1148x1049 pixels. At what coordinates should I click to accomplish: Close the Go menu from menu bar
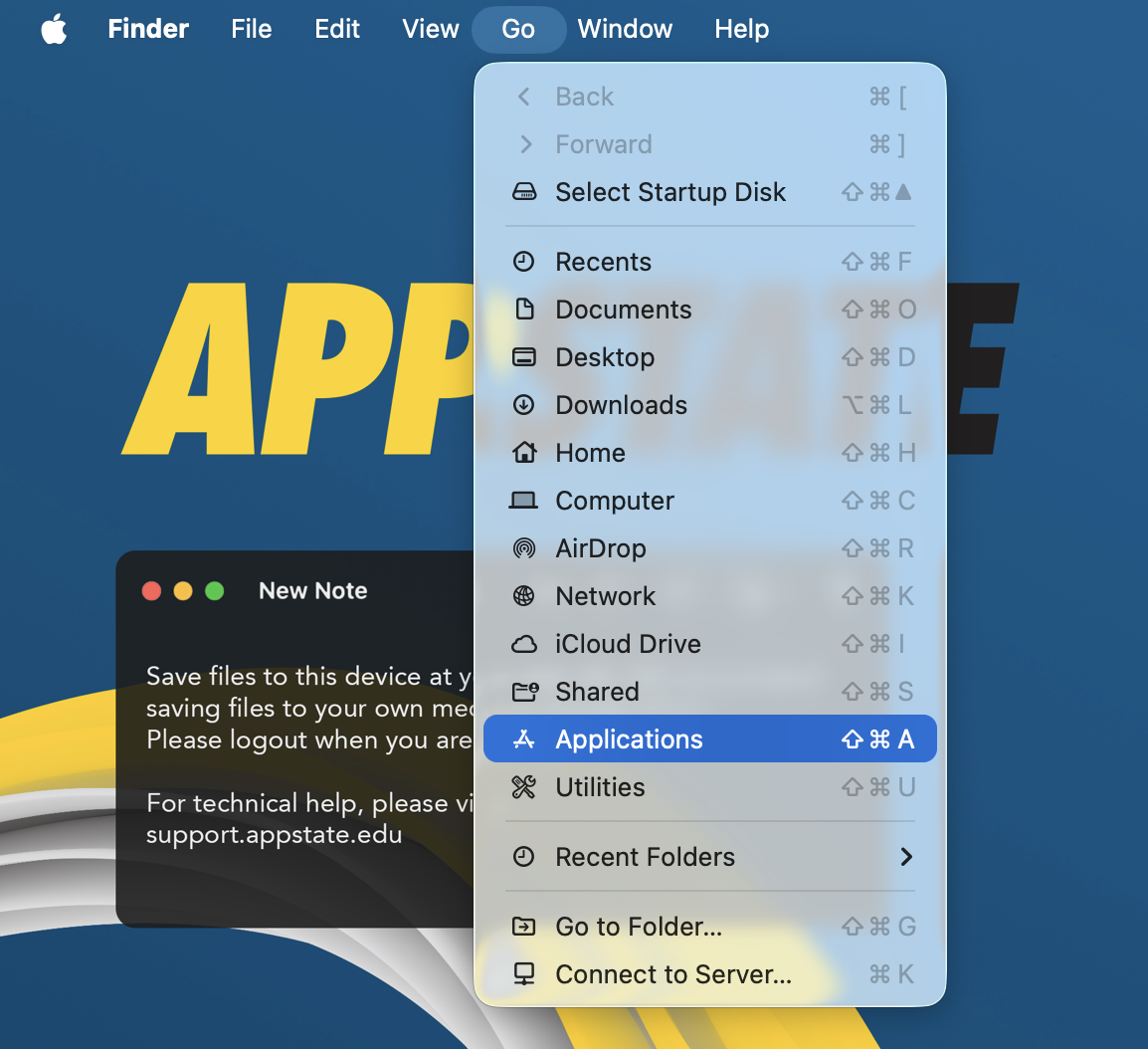coord(518,29)
